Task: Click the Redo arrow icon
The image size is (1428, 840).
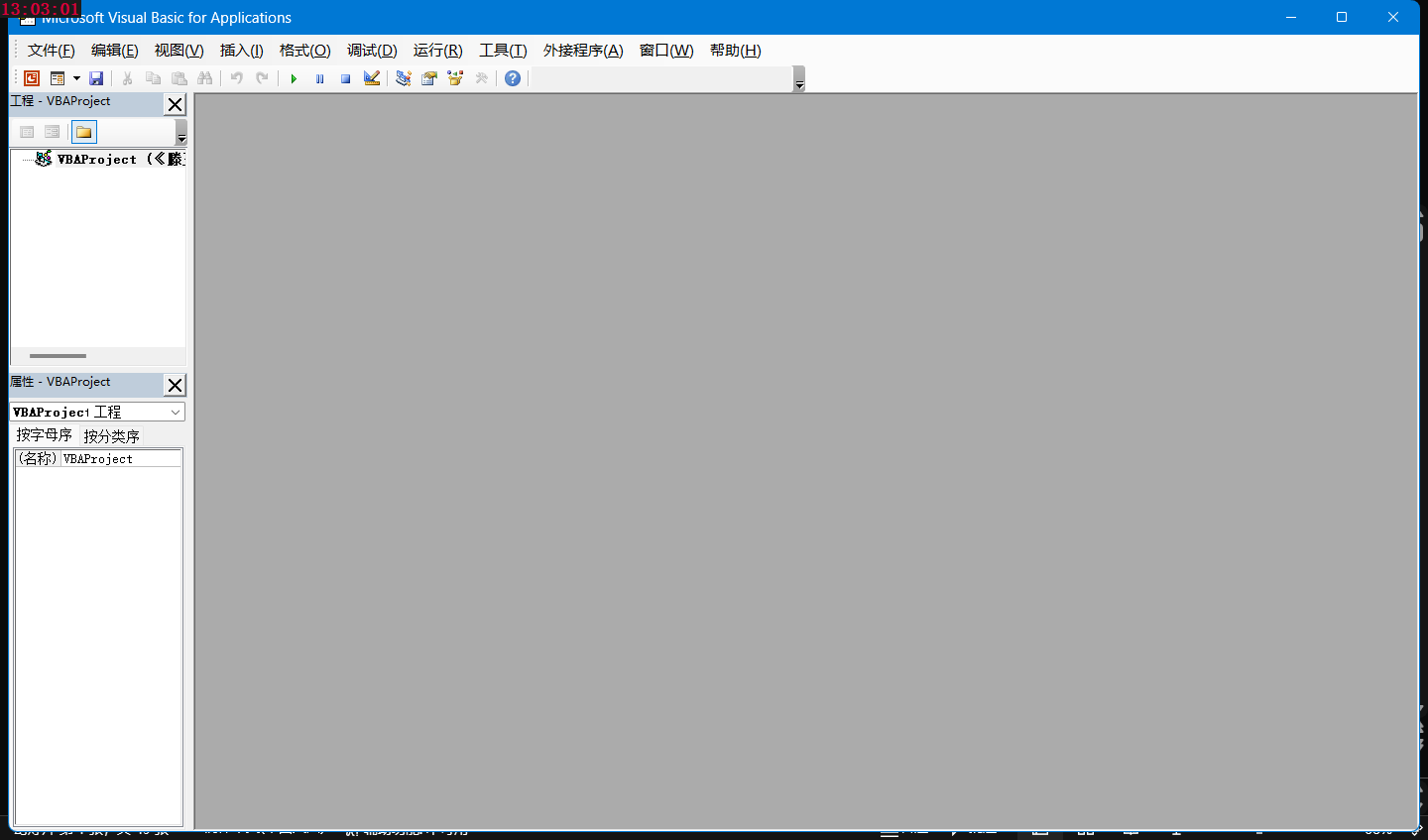Action: (x=262, y=78)
